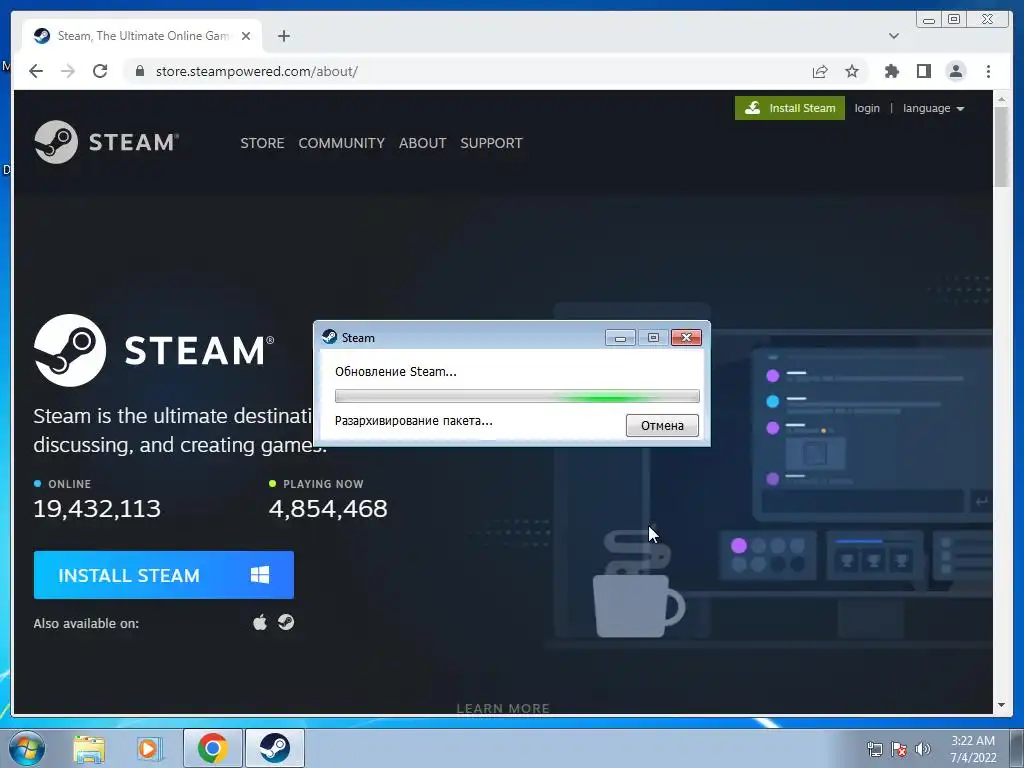Open the Chrome three-dot menu
This screenshot has height=768, width=1024.
click(988, 71)
